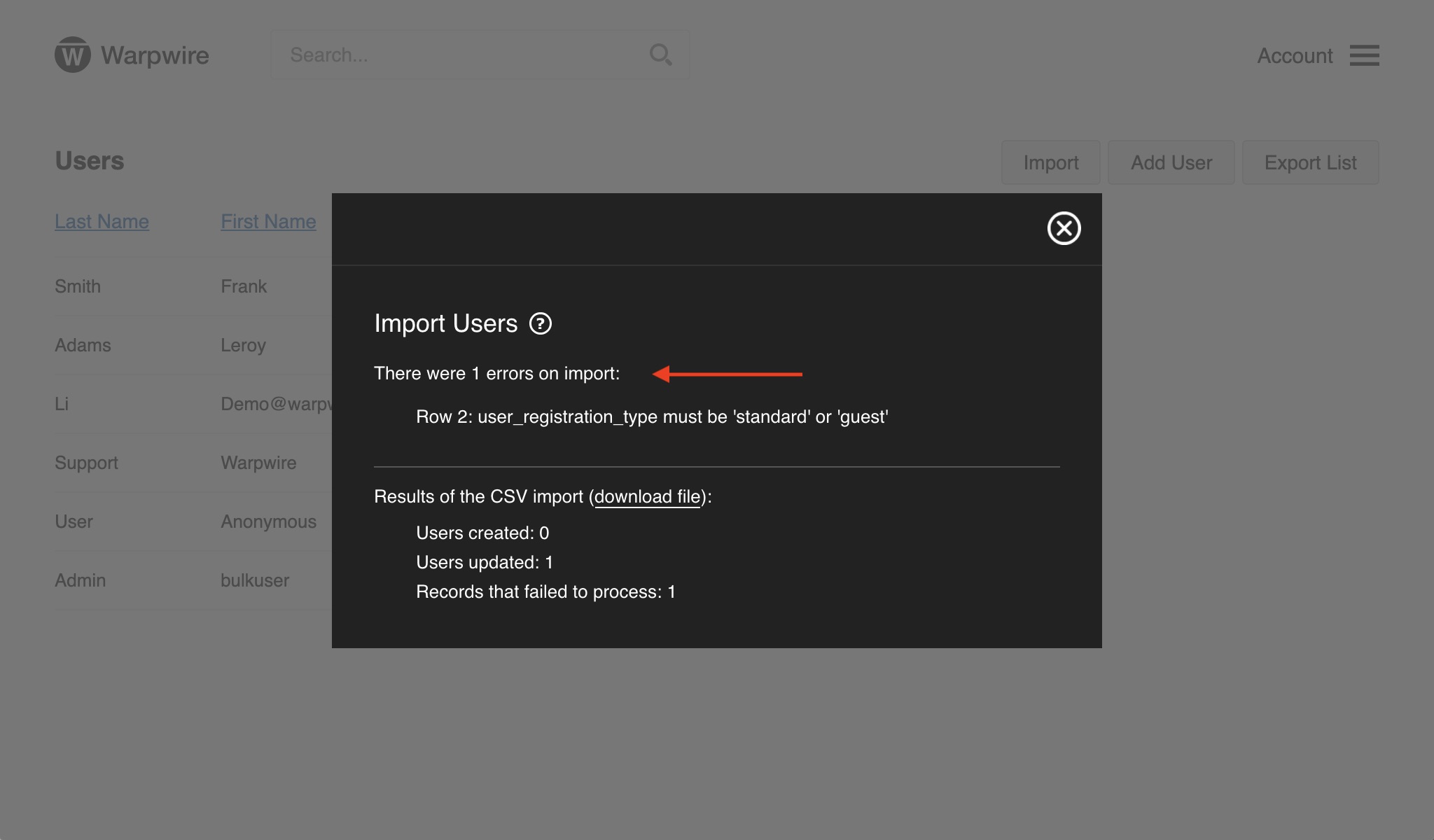
Task: Click the search magnifier icon
Action: point(660,55)
